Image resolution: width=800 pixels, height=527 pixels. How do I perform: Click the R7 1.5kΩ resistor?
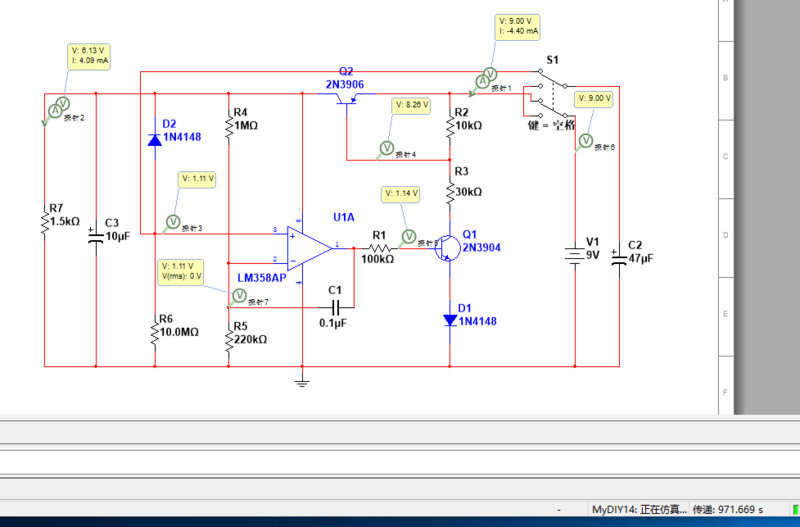coord(45,222)
